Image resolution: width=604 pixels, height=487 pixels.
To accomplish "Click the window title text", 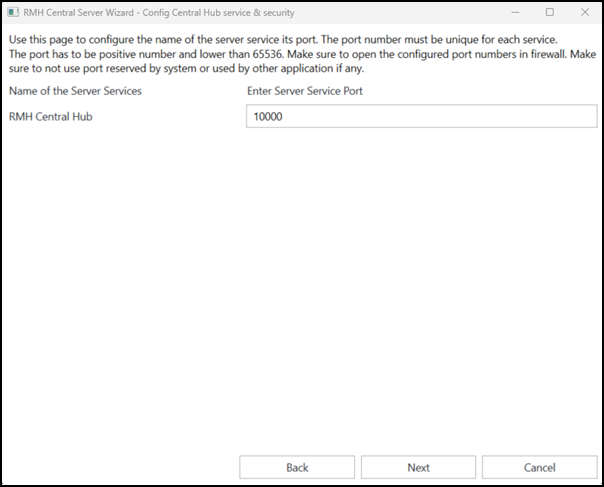I will (159, 13).
